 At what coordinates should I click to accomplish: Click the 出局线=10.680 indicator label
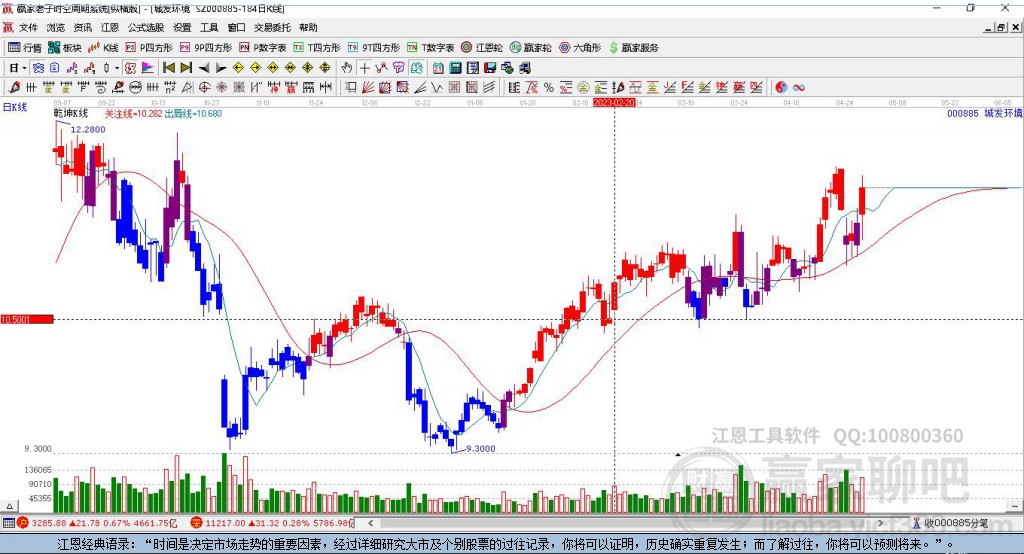[x=193, y=114]
